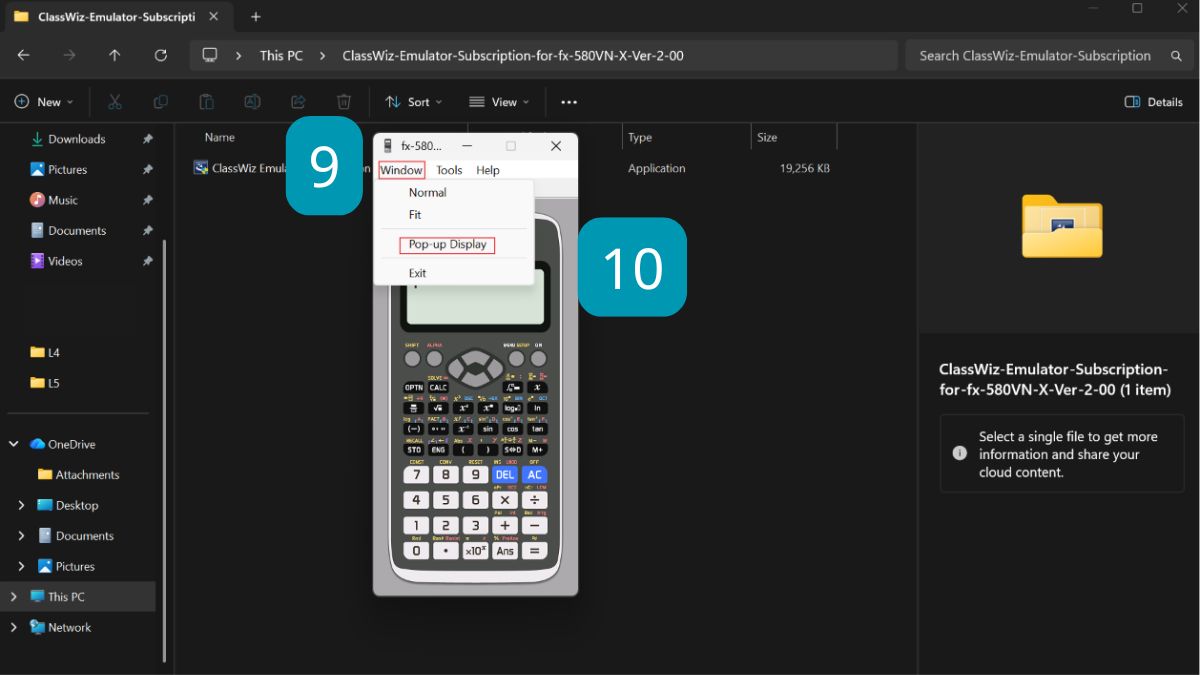Click the Search ClassWiz-Emulator-Subscription field
Image resolution: width=1200 pixels, height=675 pixels.
click(x=1049, y=56)
